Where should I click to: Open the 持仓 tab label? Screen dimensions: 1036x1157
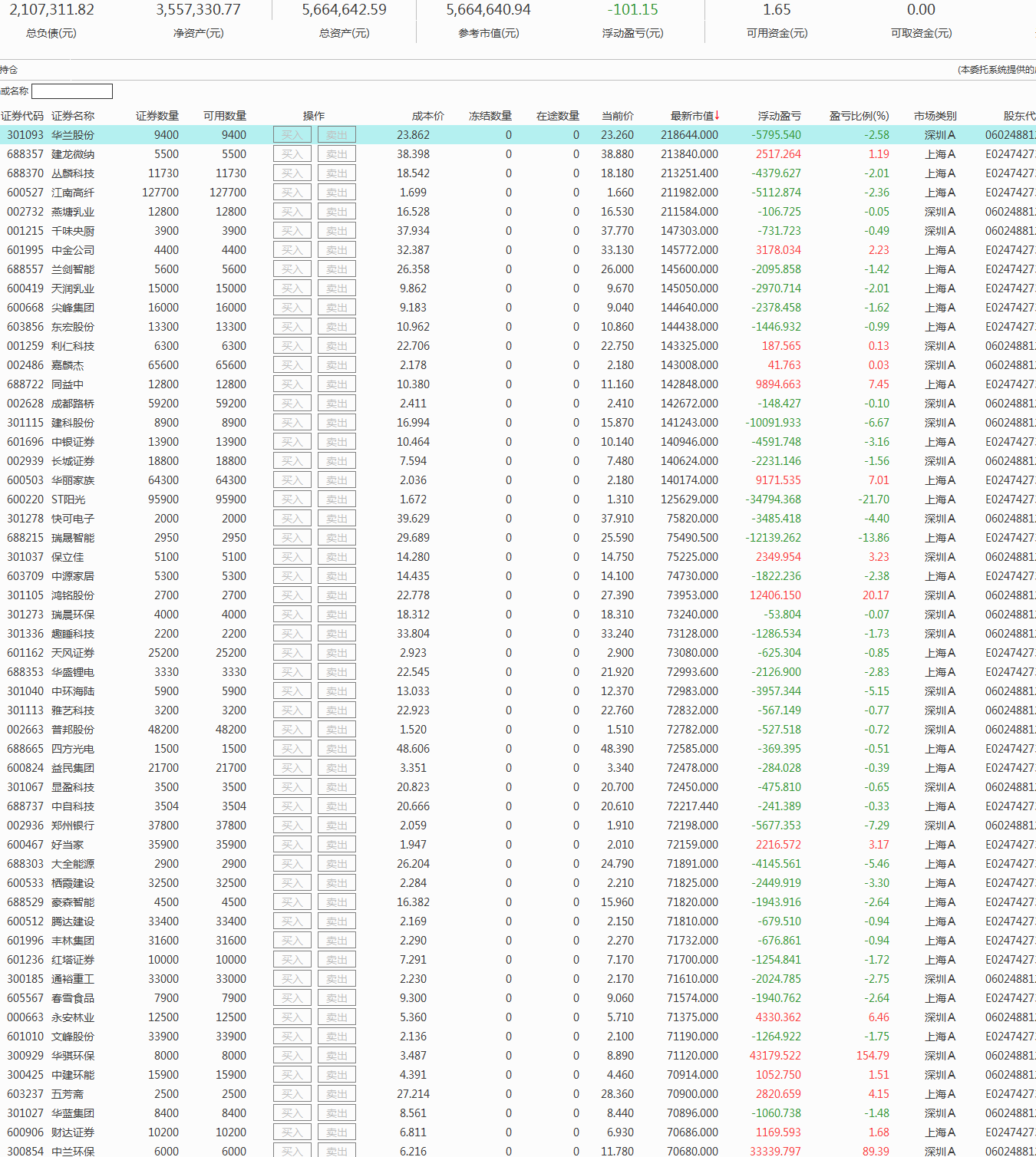pyautogui.click(x=8, y=70)
